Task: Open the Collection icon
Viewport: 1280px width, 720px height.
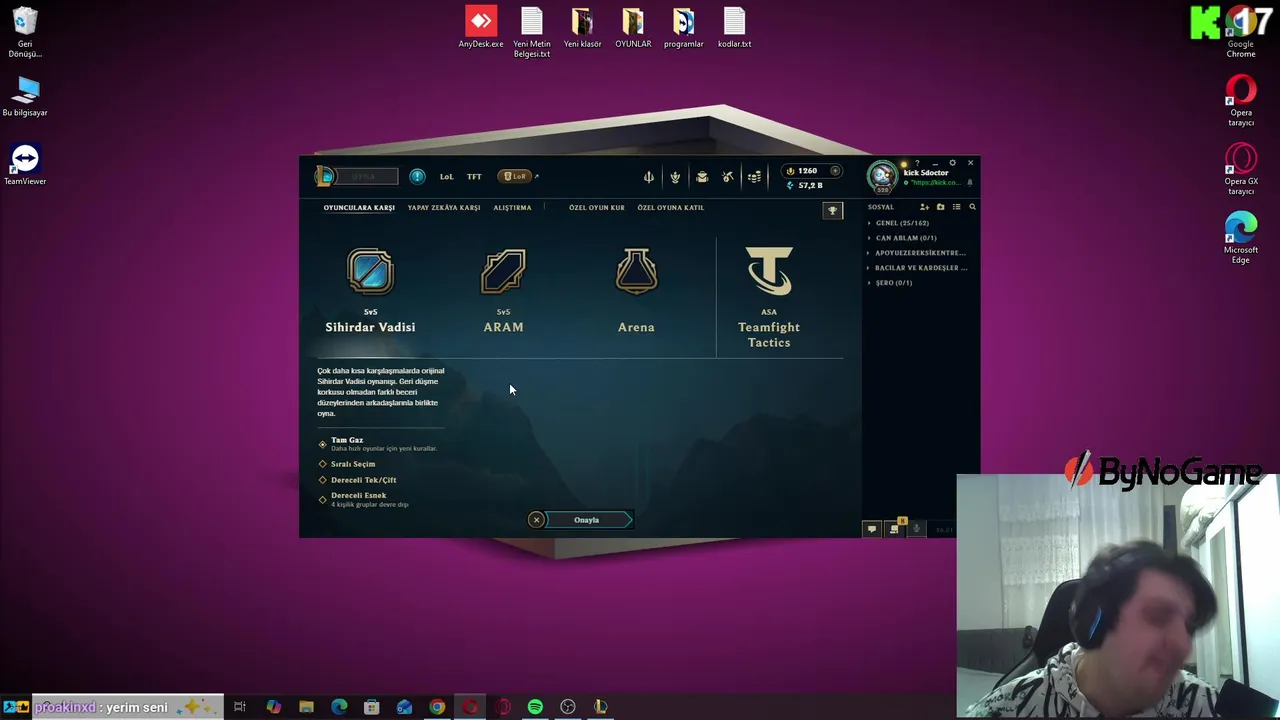Action: coord(702,177)
